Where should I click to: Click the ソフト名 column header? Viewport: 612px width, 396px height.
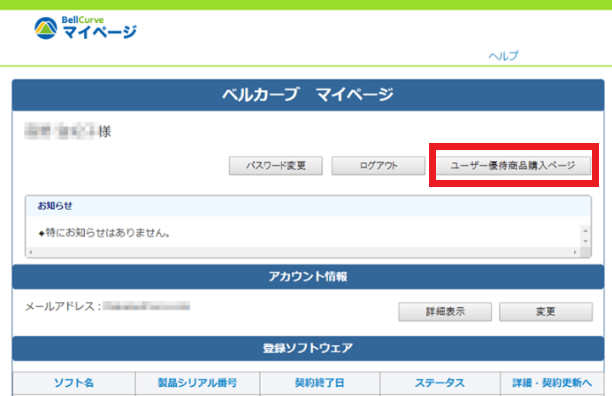pyautogui.click(x=74, y=383)
